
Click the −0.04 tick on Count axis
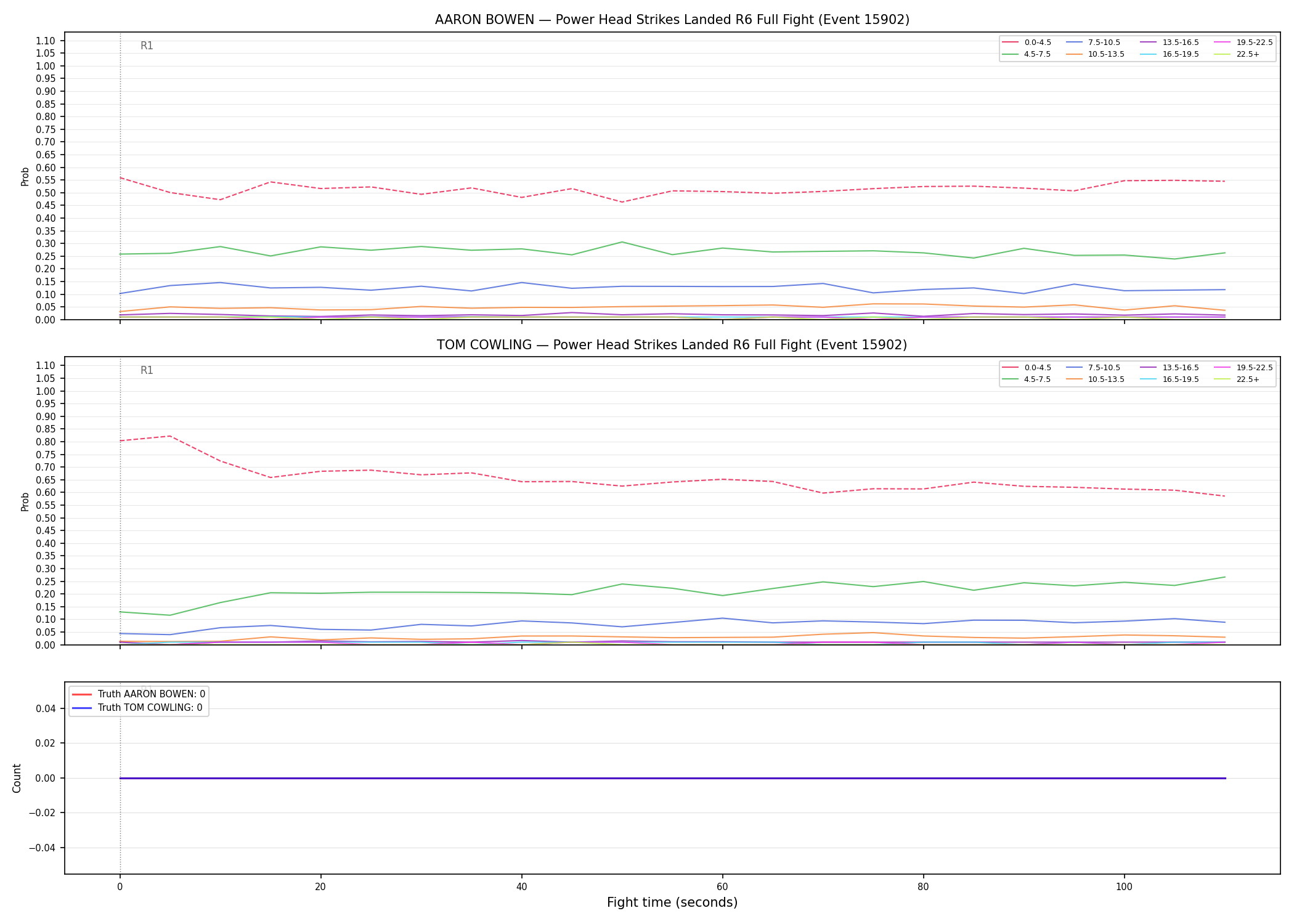click(x=43, y=848)
